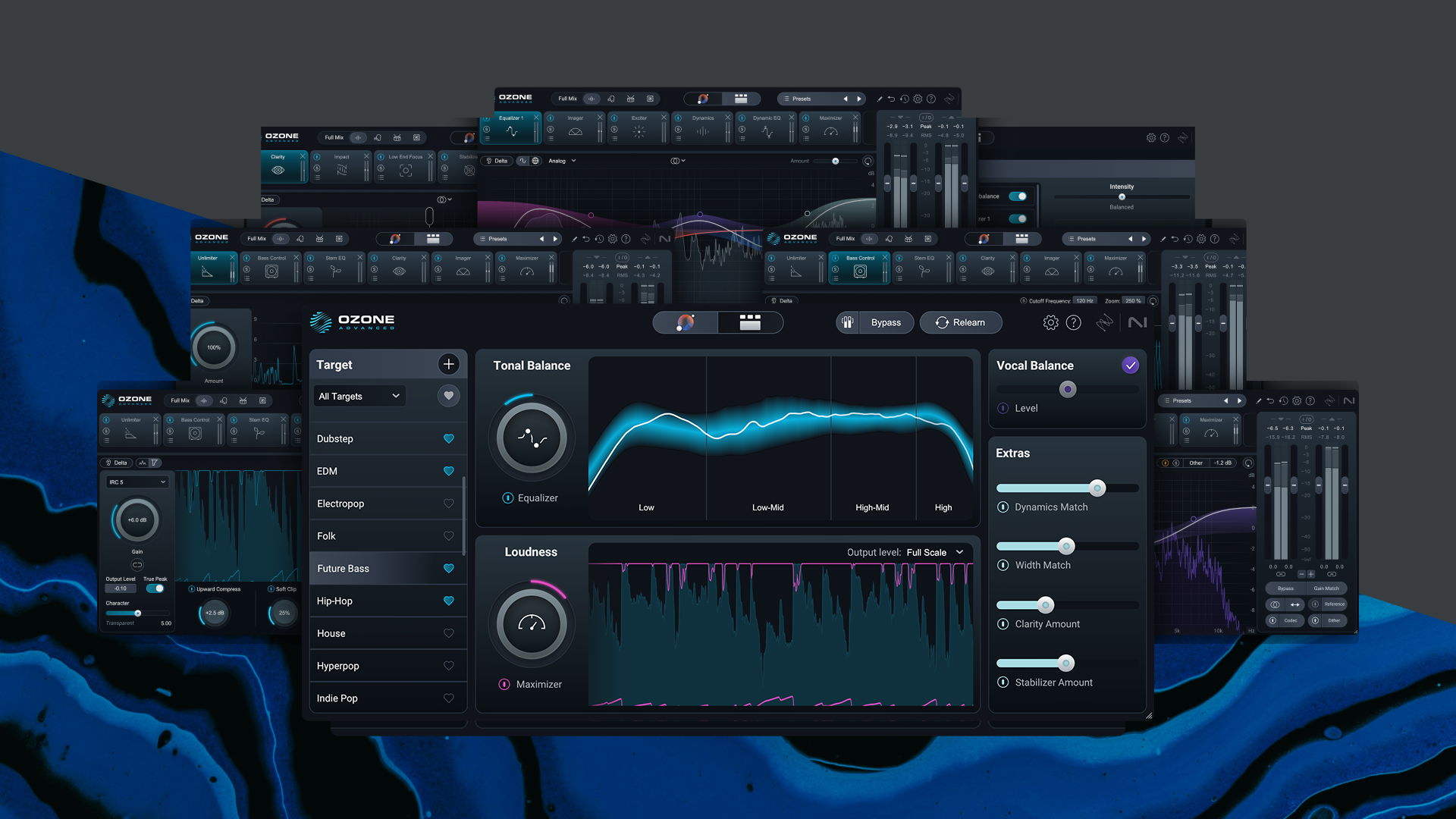Screen dimensions: 1456x819
Task: Click the Width Match slider handle
Action: pyautogui.click(x=1066, y=546)
